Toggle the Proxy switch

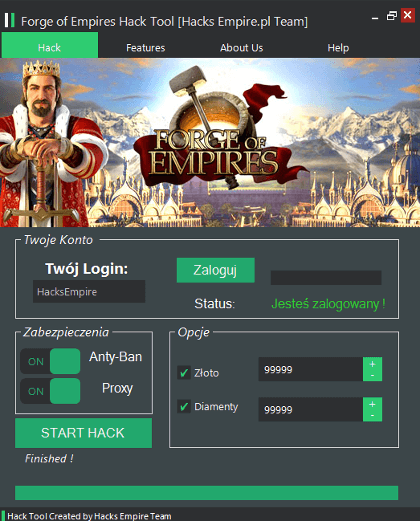[50, 391]
